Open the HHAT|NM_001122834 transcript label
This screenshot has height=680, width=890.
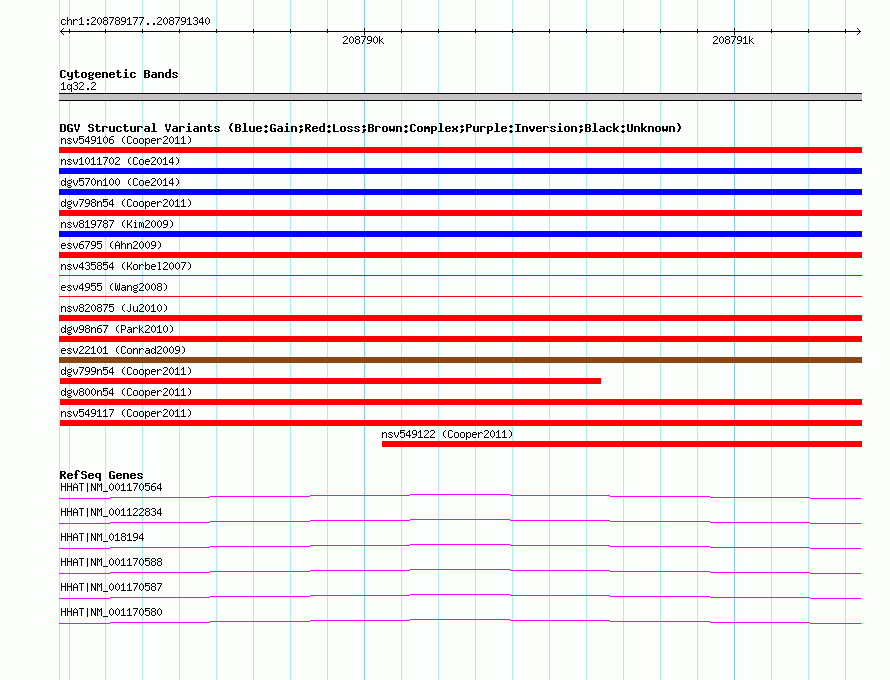coord(111,513)
